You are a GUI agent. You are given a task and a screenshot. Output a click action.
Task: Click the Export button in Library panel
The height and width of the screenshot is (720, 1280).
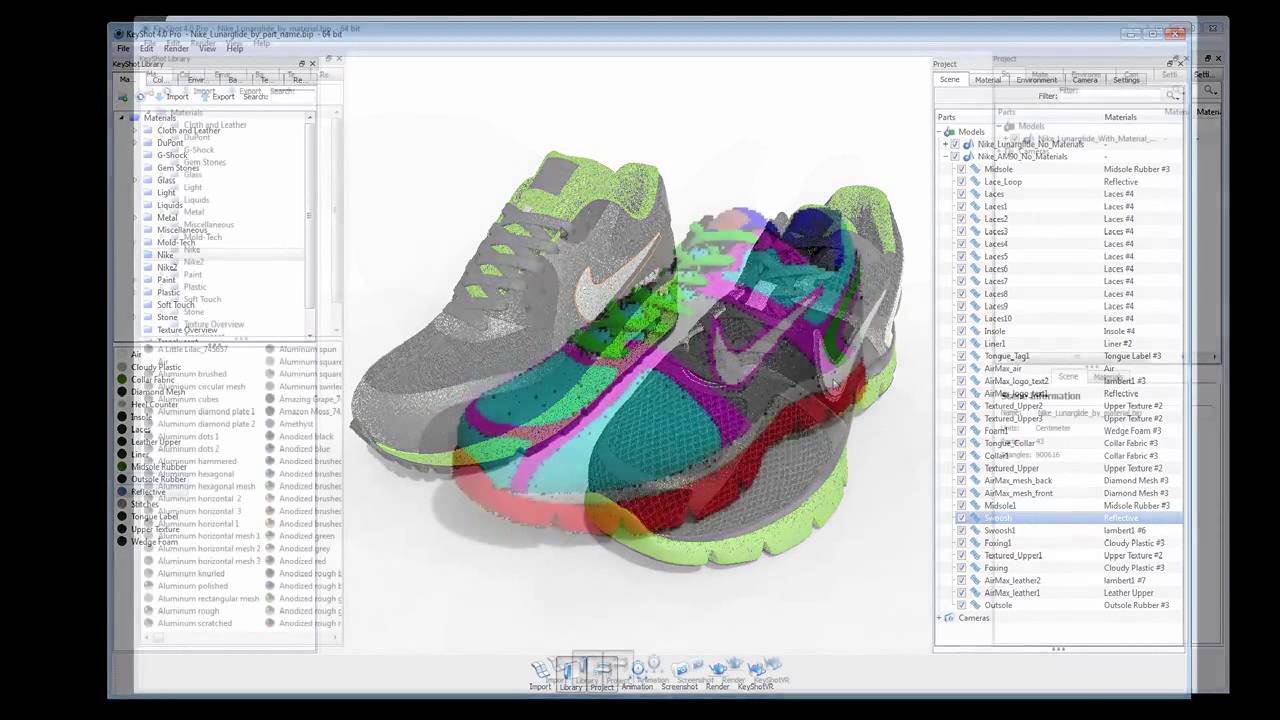point(217,97)
